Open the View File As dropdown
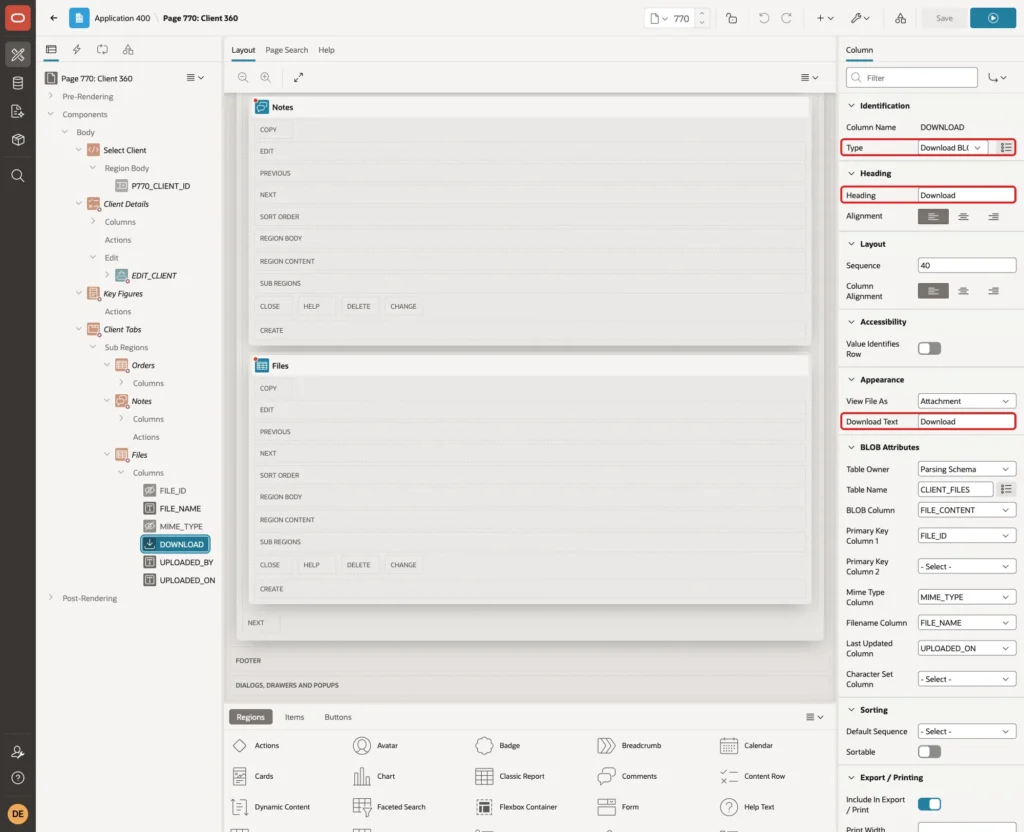 tap(967, 401)
